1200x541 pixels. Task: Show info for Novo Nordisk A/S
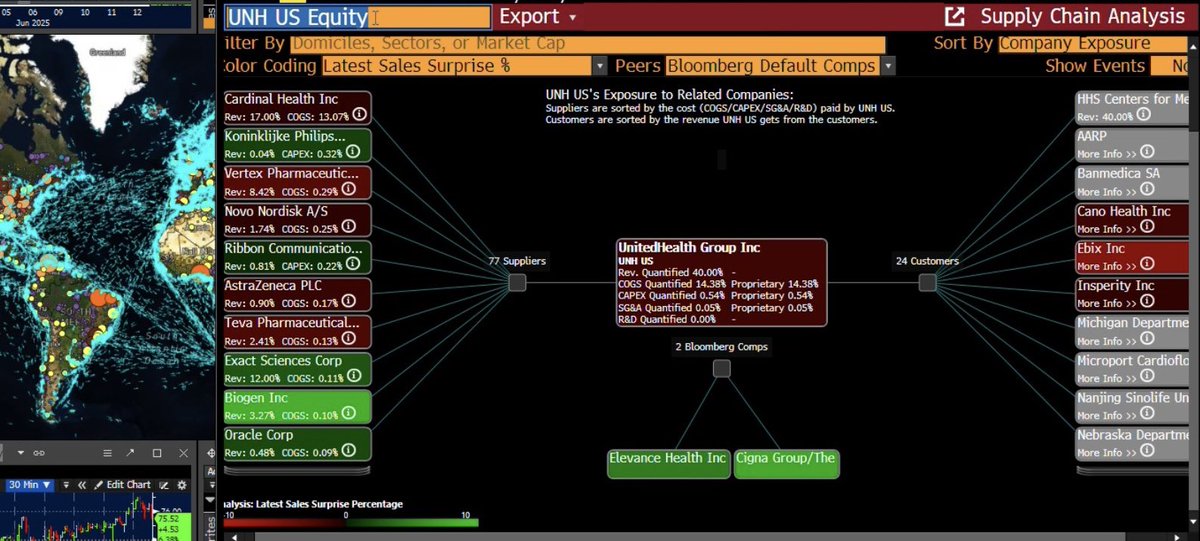pyautogui.click(x=347, y=228)
